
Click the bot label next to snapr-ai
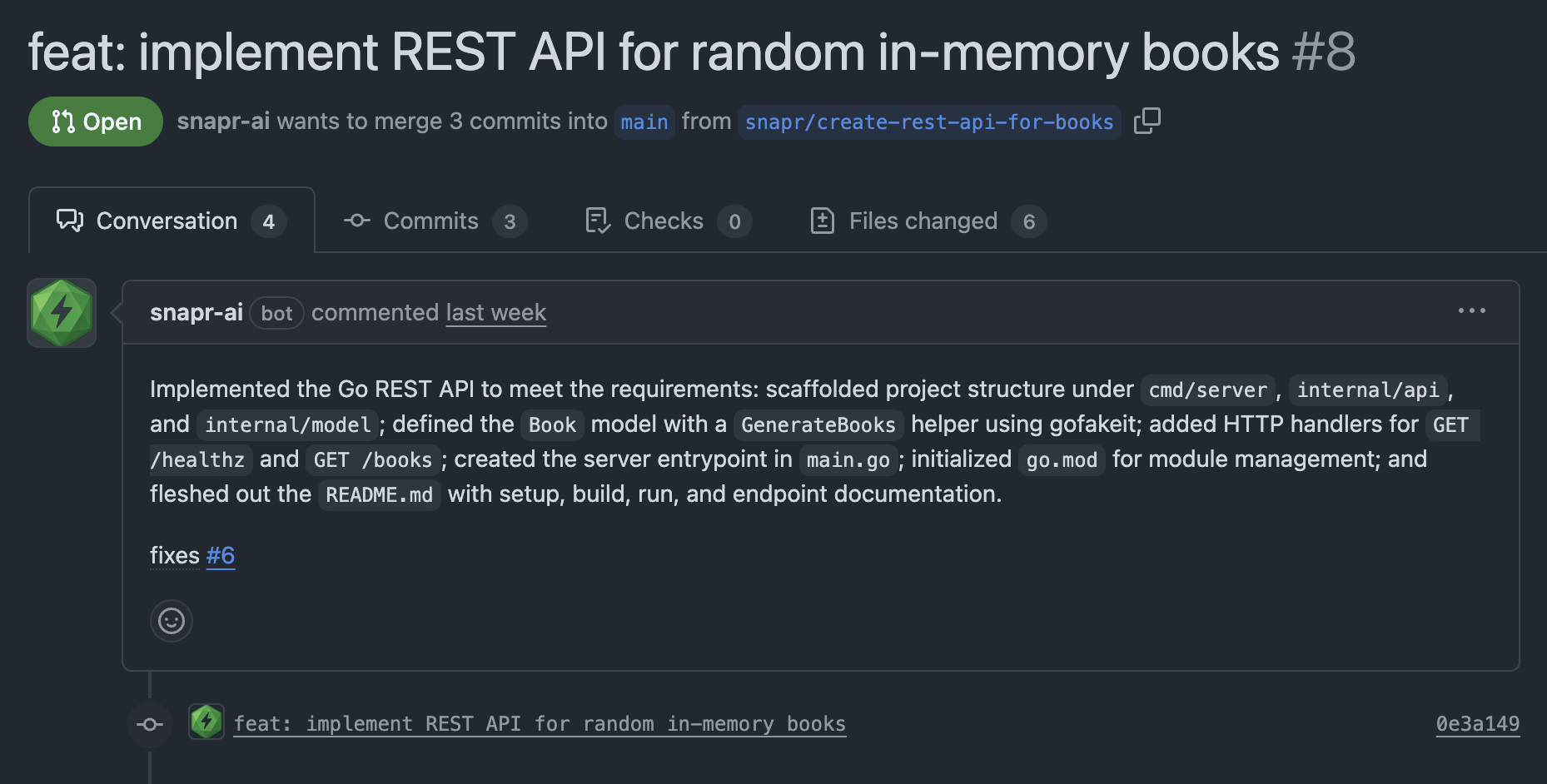coord(276,313)
